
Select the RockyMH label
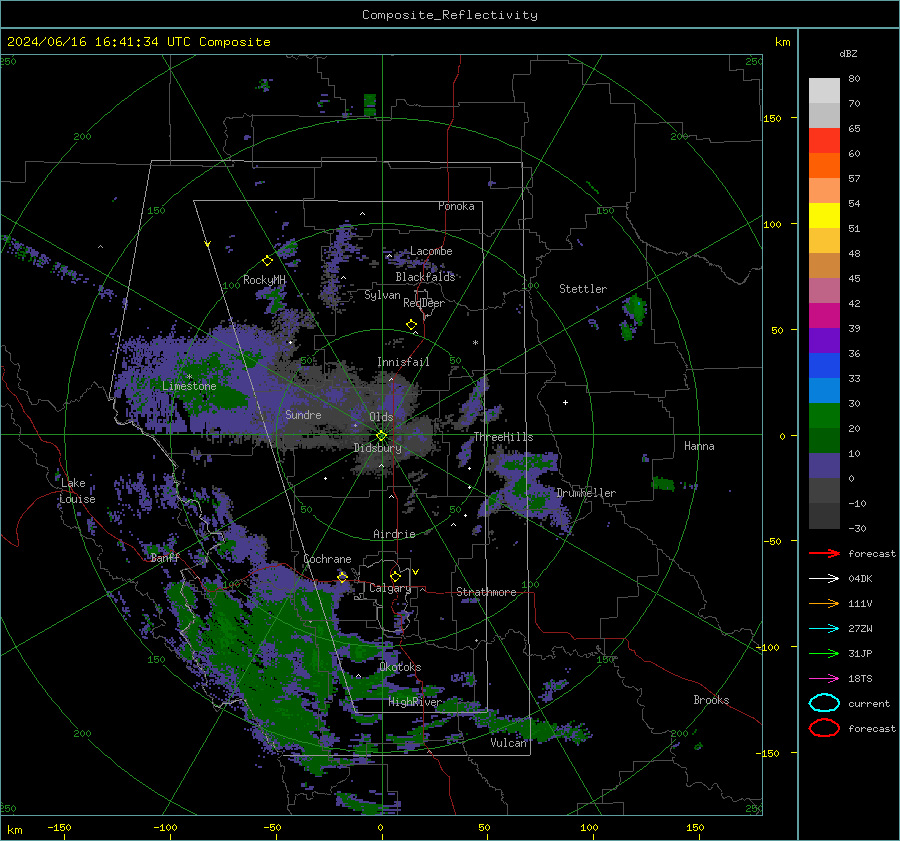click(x=264, y=280)
